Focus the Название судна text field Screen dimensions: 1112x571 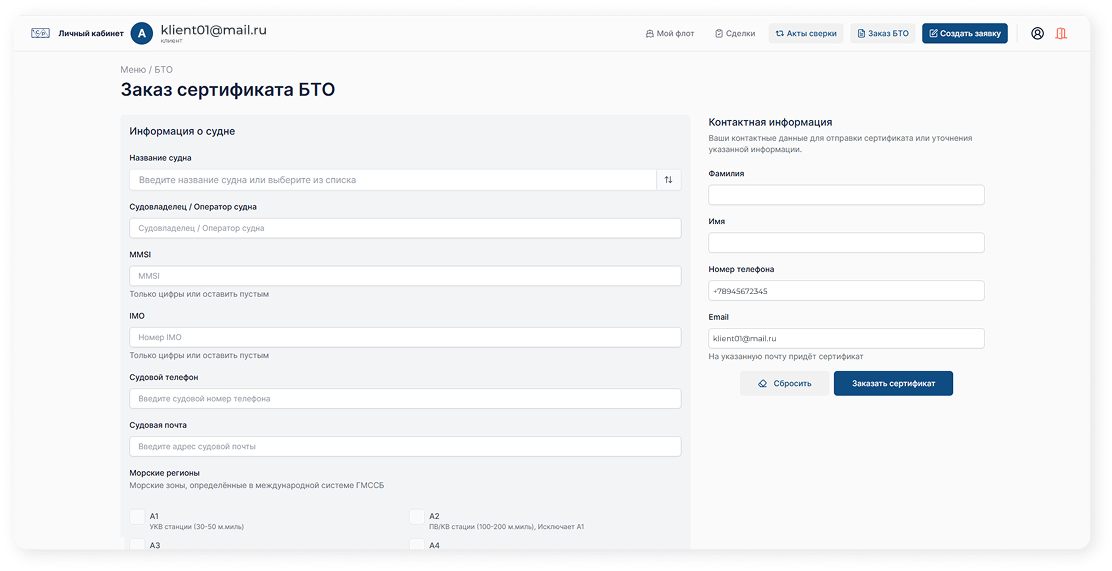pos(392,180)
